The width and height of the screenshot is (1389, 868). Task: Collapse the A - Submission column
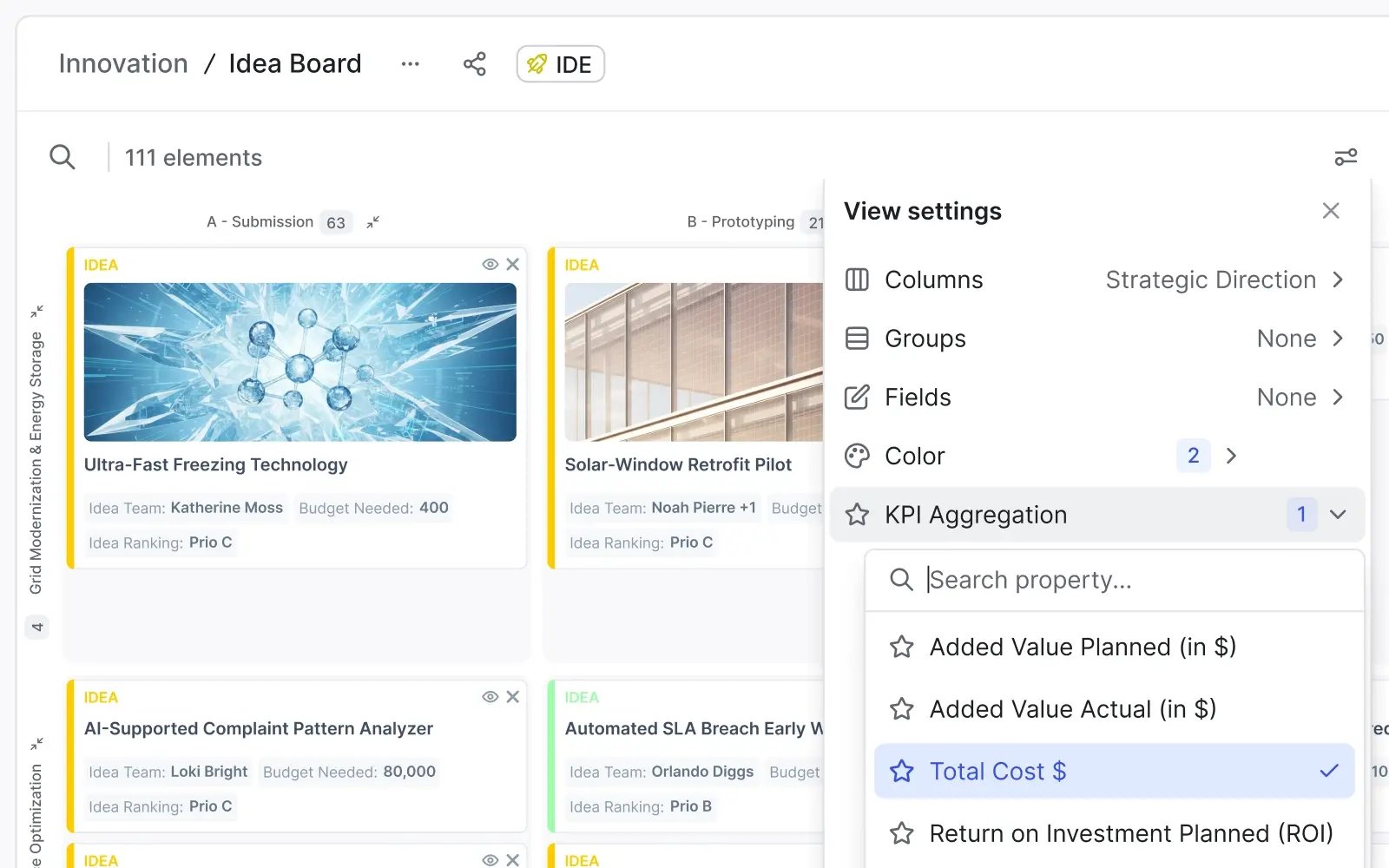coord(373,222)
